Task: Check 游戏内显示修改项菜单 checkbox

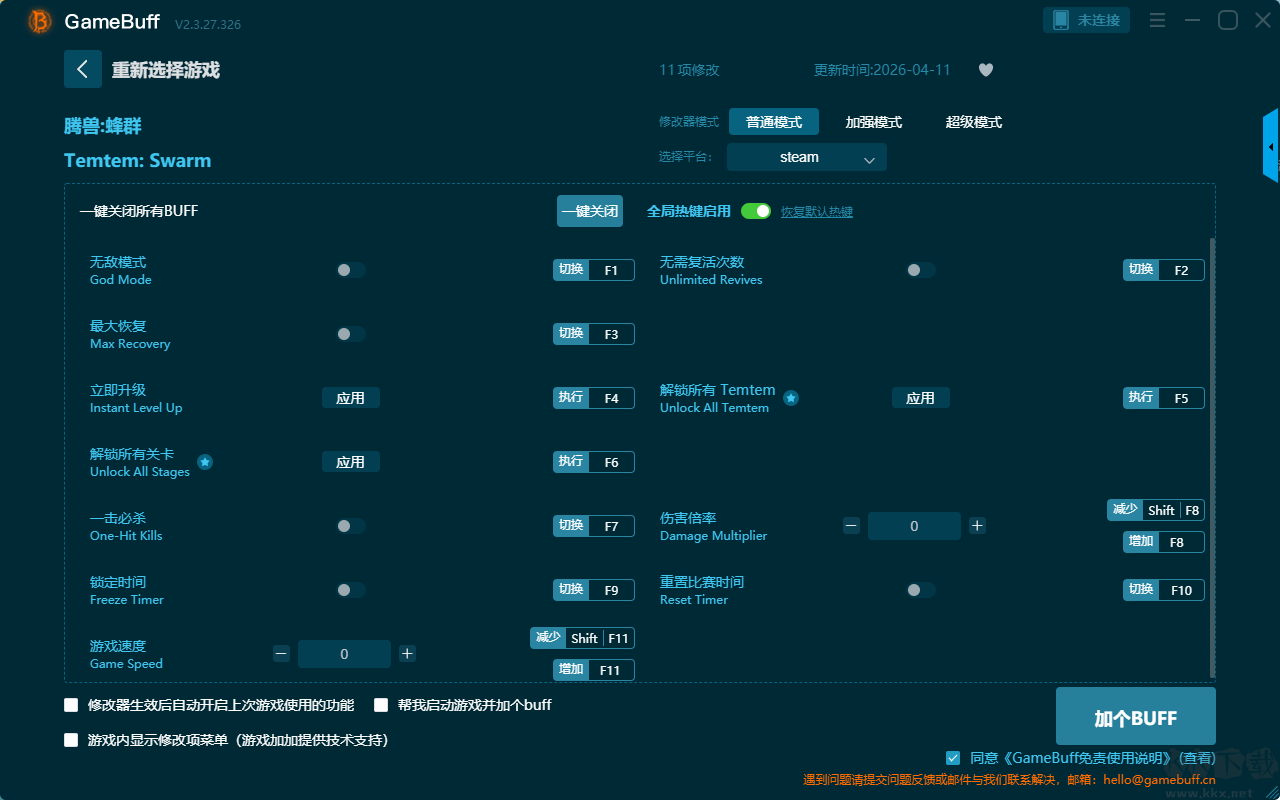Action: pos(71,741)
